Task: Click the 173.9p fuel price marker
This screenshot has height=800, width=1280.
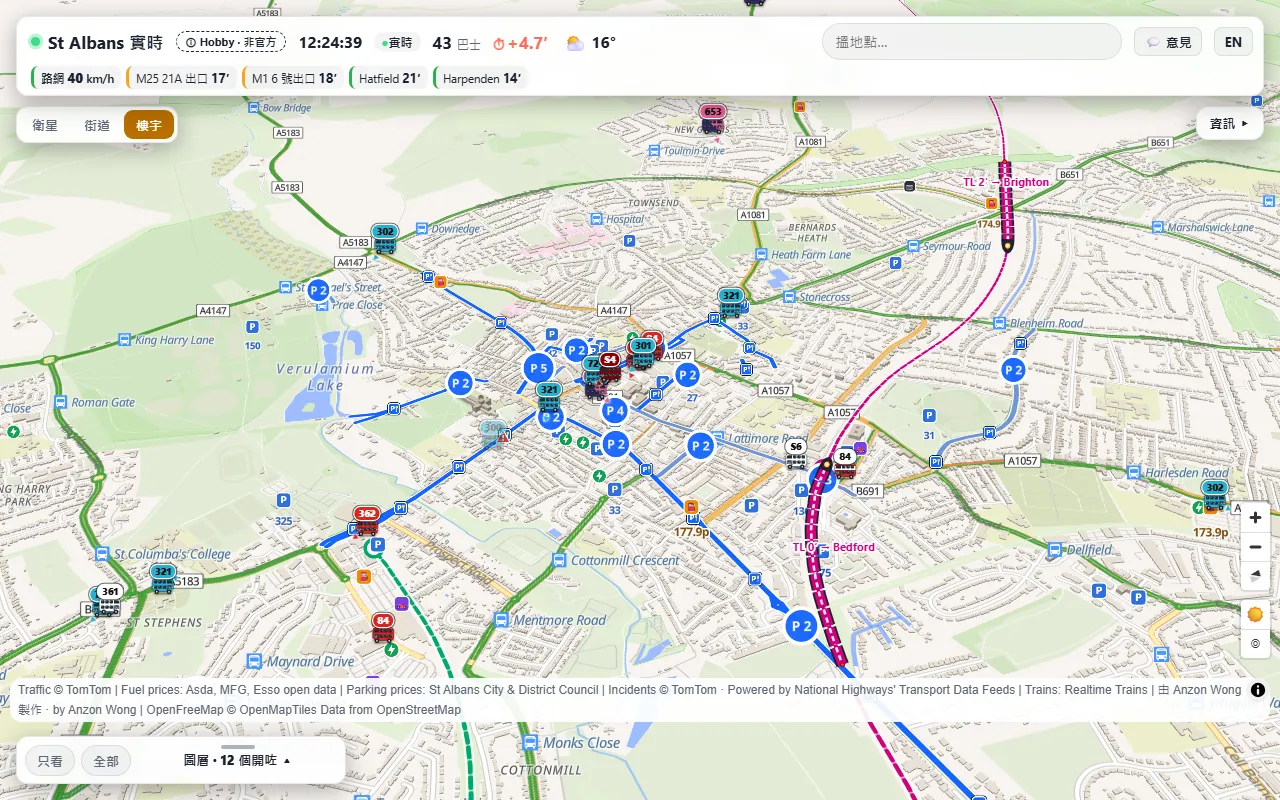Action: (x=1210, y=533)
